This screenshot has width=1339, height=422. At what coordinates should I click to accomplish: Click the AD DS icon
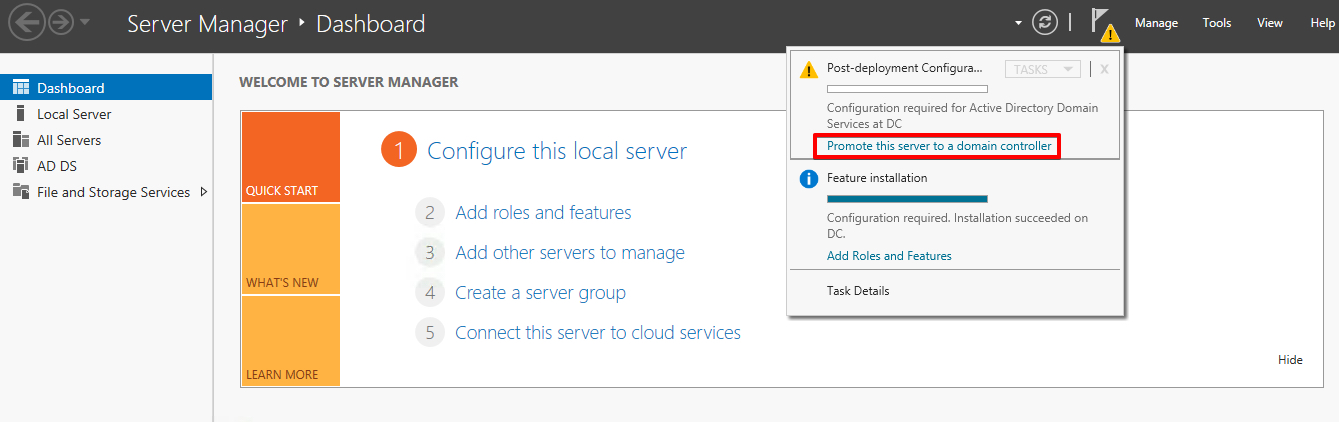click(20, 166)
